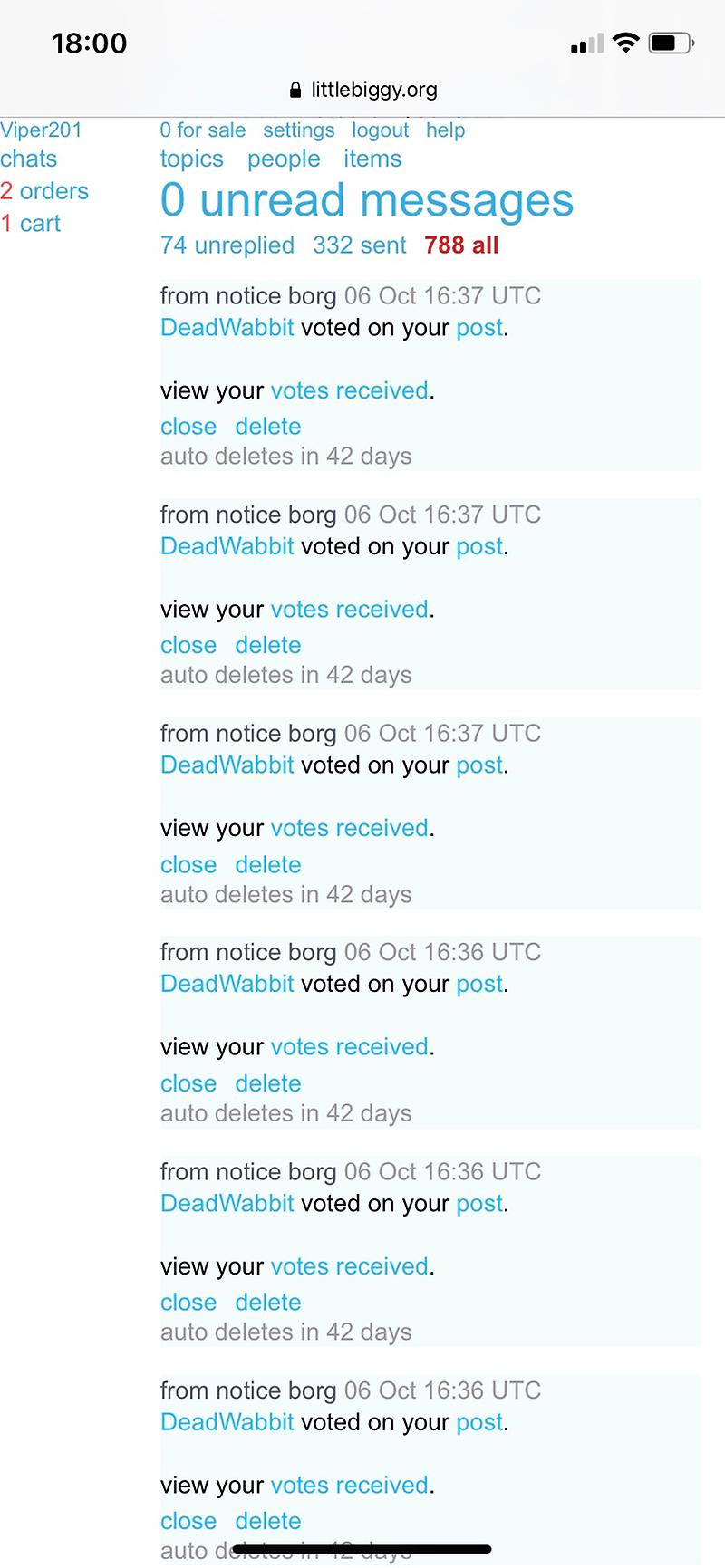Screen dimensions: 725x1568
Task: Open the 0 for sale link
Action: click(202, 130)
